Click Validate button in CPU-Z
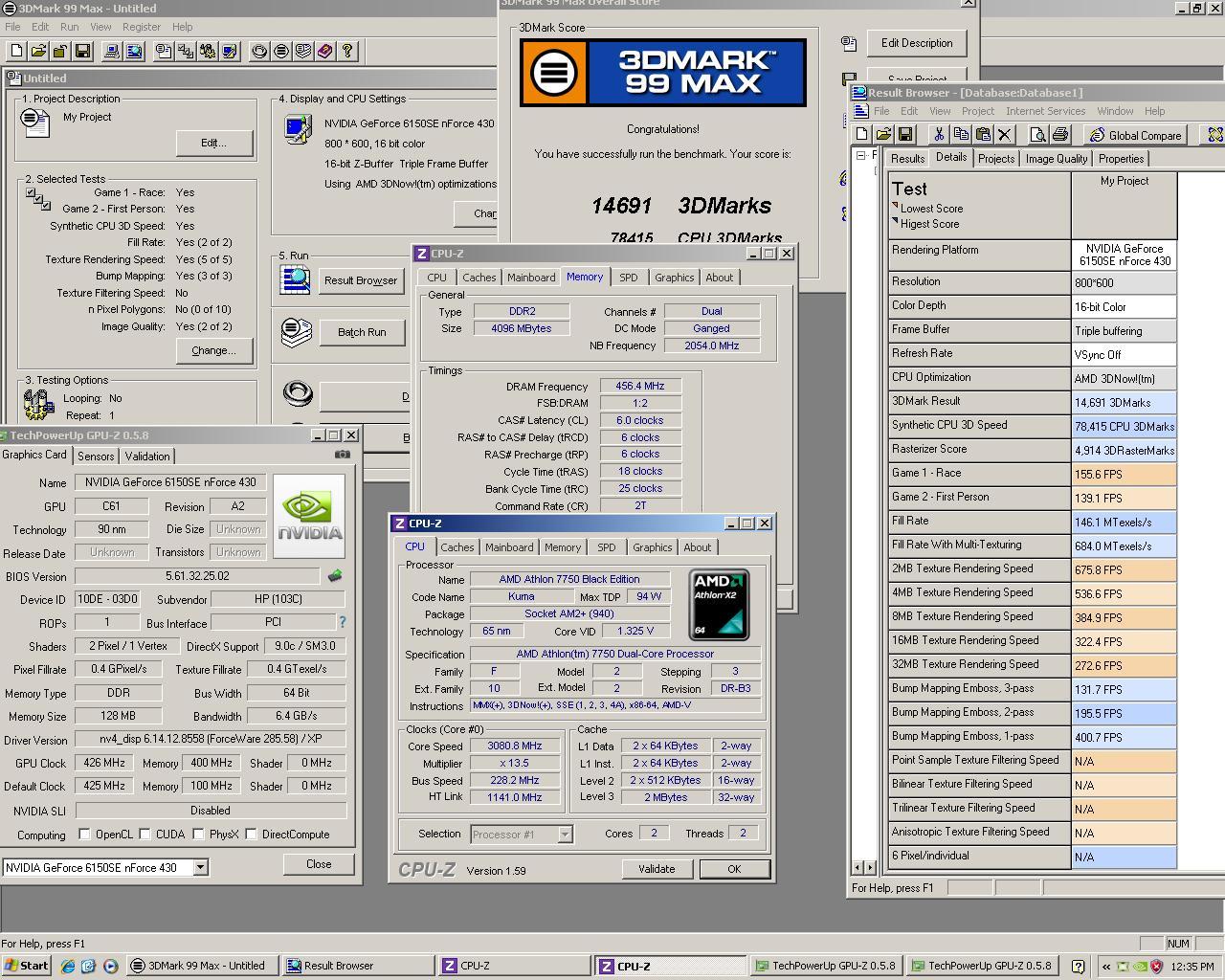 click(657, 869)
